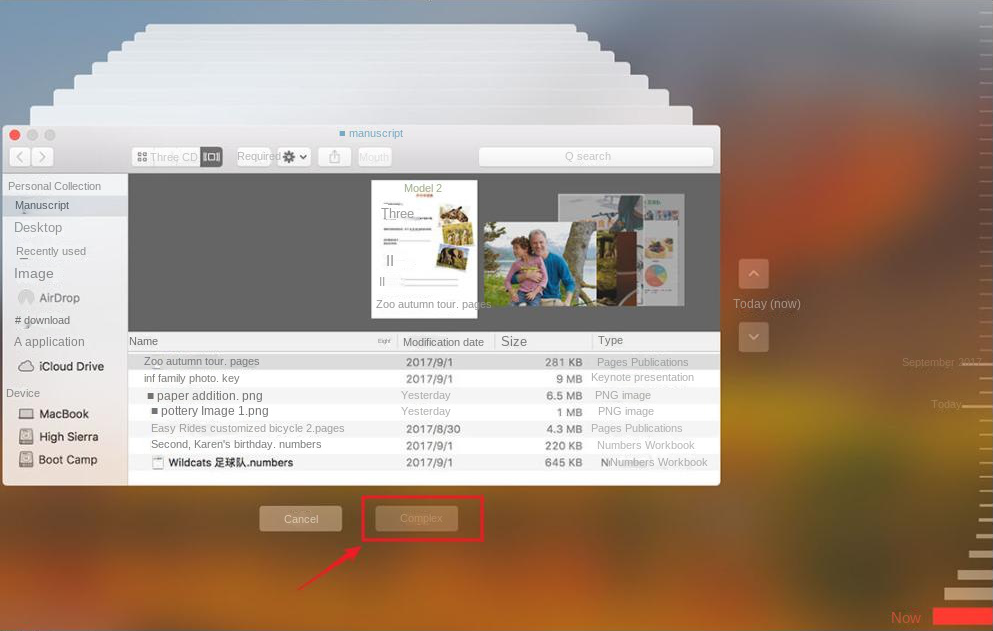Select the AirDrop item in the sidebar
993x631 pixels.
tap(60, 297)
